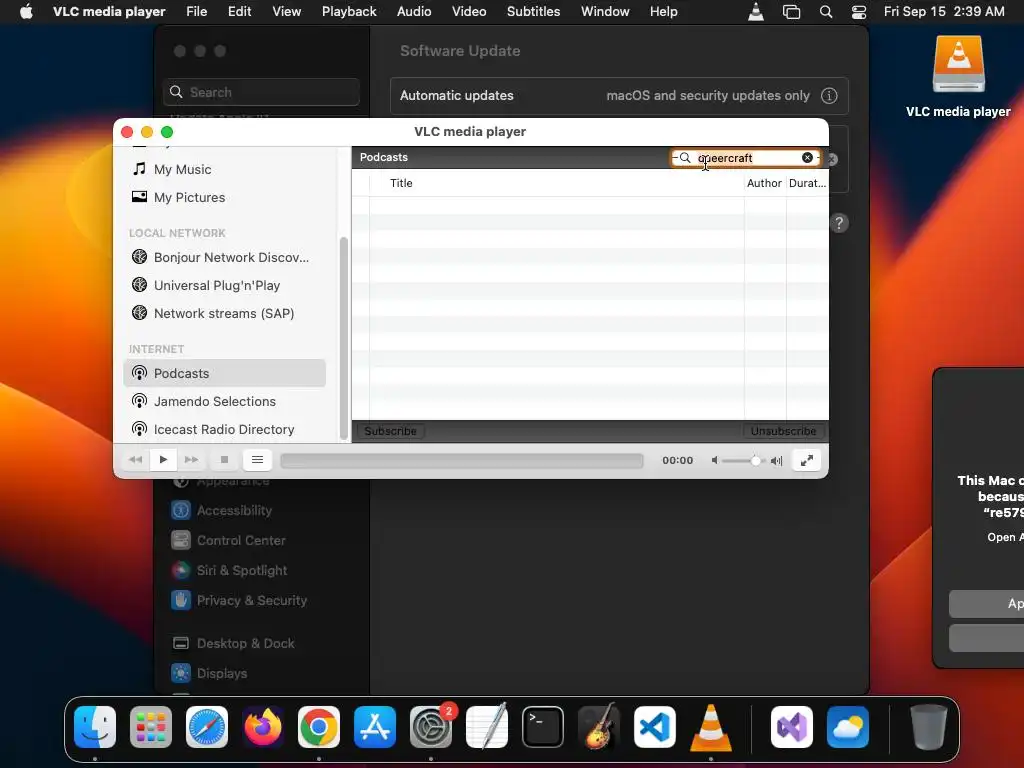Click the help question mark in Settings
Screen dimensions: 1024x768
pyautogui.click(x=839, y=223)
